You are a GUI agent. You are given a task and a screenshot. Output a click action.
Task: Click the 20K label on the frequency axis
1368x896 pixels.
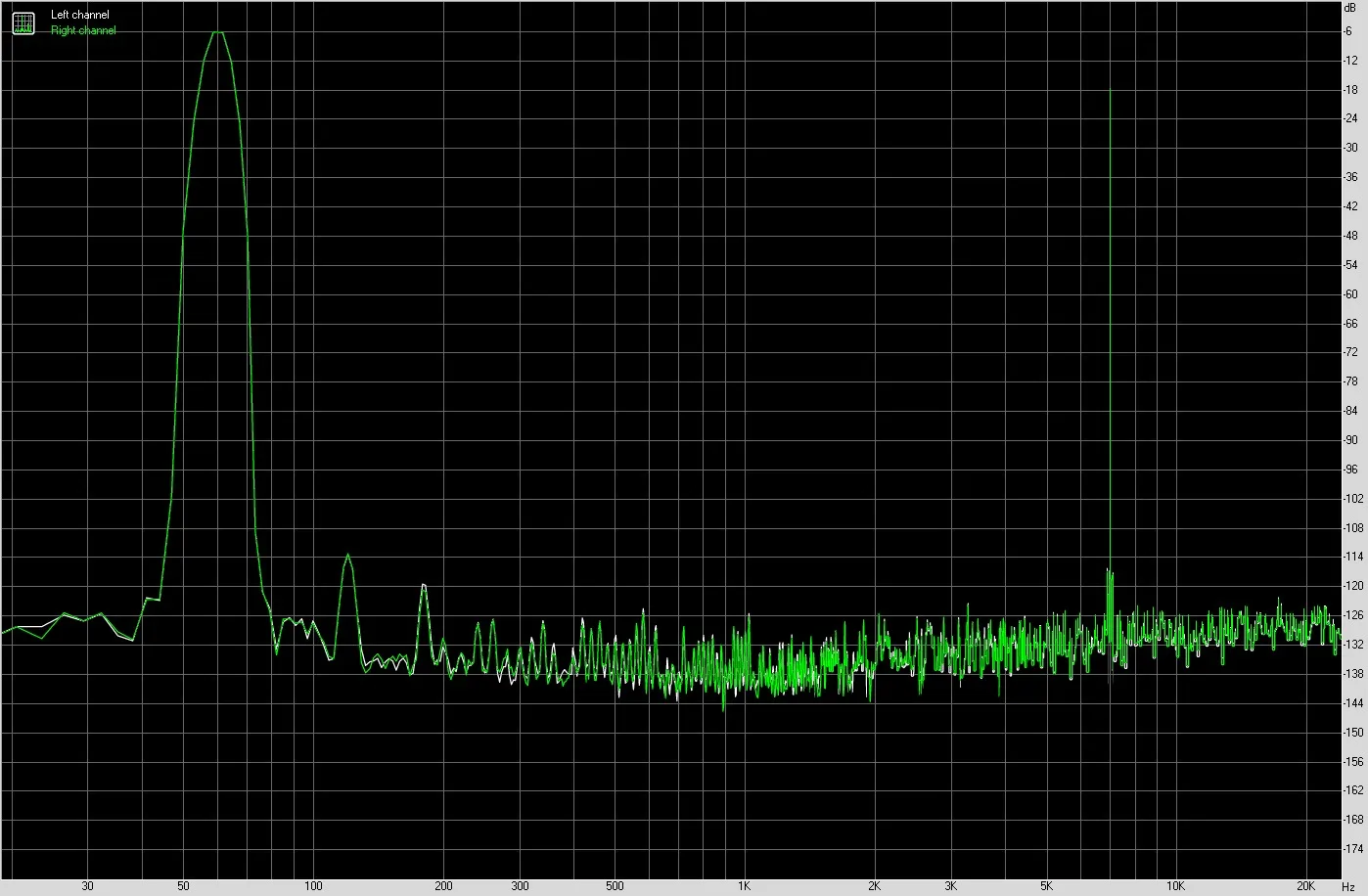pyautogui.click(x=1306, y=886)
